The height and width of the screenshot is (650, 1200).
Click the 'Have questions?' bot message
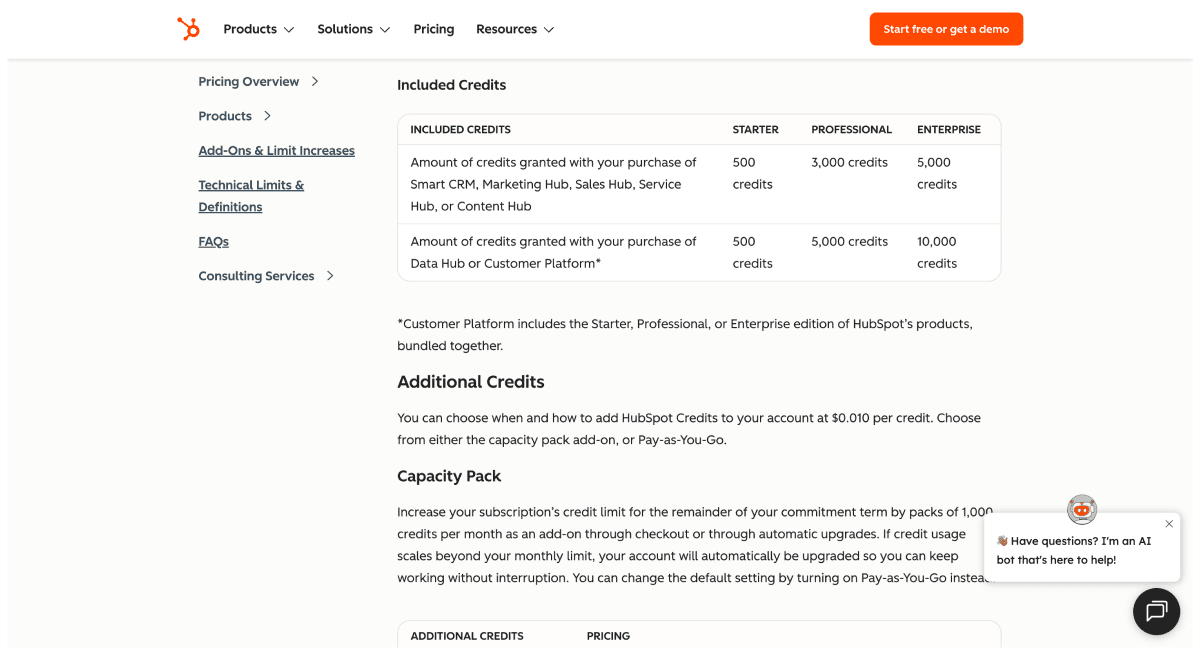click(x=1074, y=550)
